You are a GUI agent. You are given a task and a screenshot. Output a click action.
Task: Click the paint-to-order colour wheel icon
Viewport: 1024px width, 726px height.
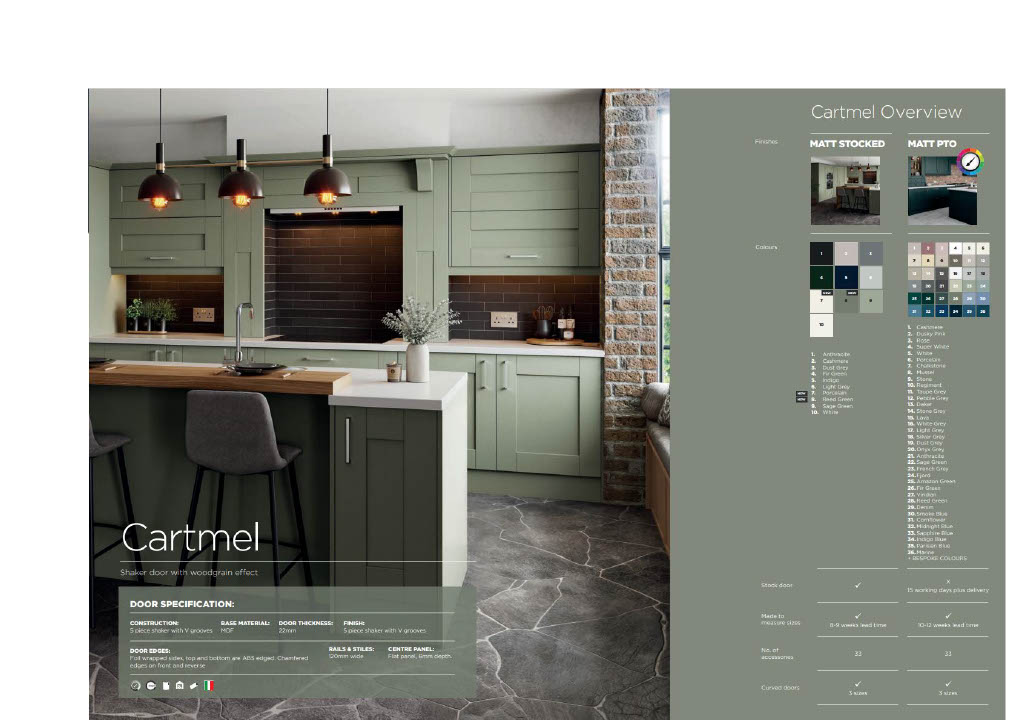970,162
